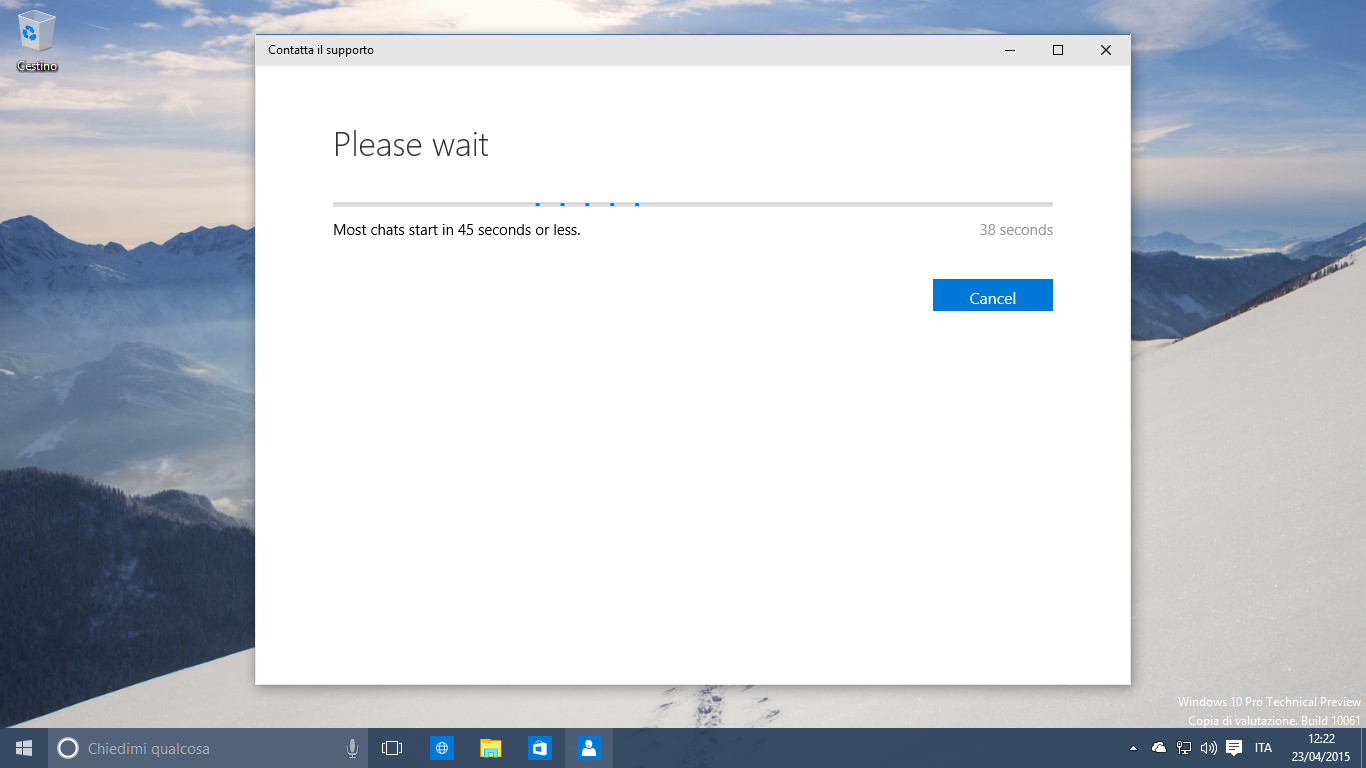Click the '38 seconds' countdown text
The width and height of the screenshot is (1366, 768).
coord(1016,230)
